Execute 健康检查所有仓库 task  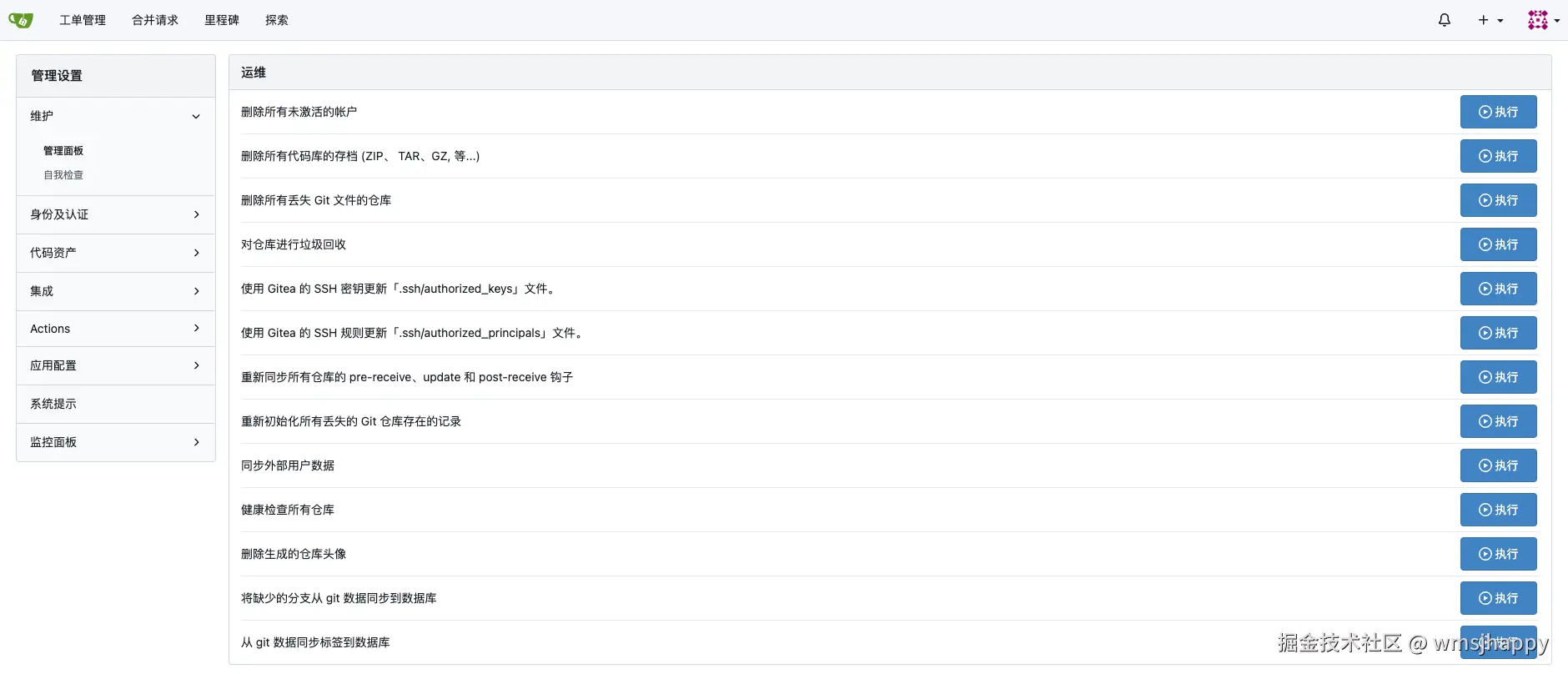click(1498, 510)
